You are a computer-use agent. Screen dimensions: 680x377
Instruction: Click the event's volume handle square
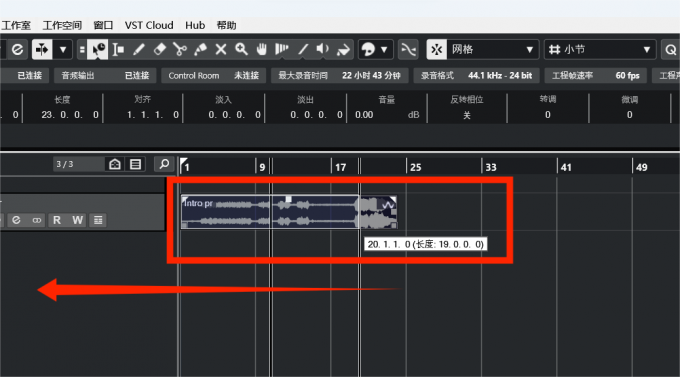[288, 199]
